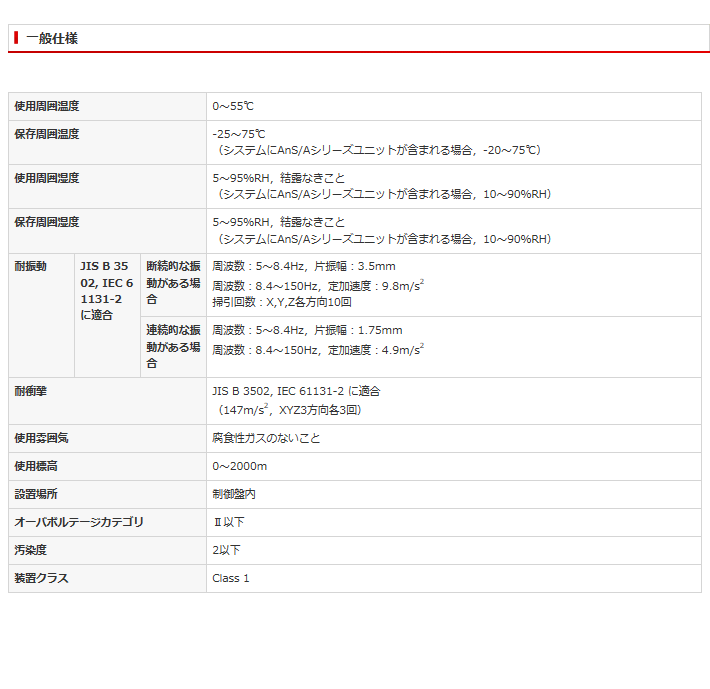This screenshot has width=710, height=689.
Task: Select the 保存周囲湿度 row label
Action: point(47,222)
